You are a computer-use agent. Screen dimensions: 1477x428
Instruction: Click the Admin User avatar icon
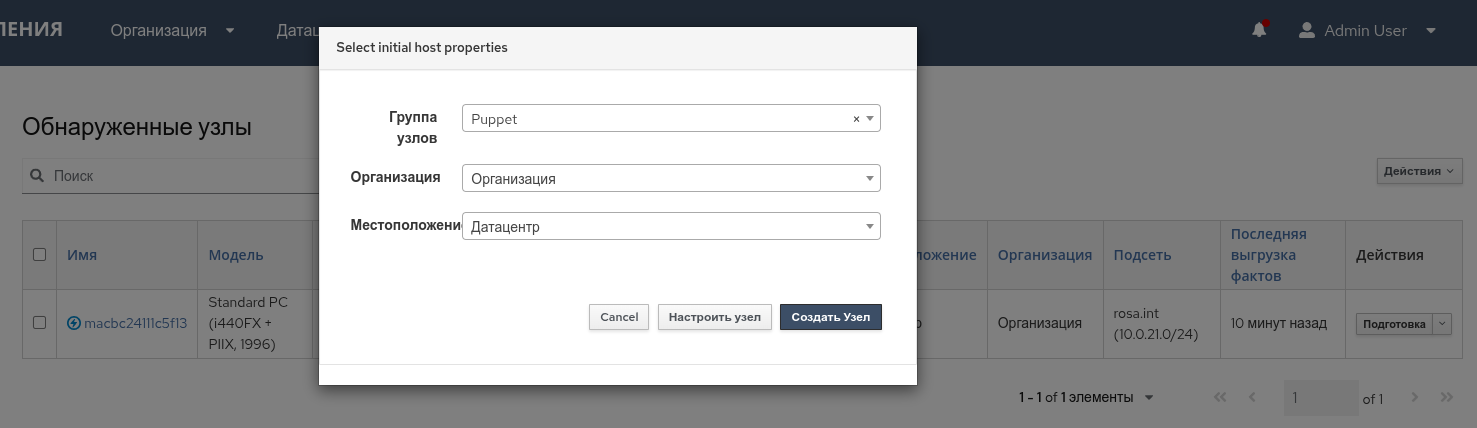click(1306, 30)
